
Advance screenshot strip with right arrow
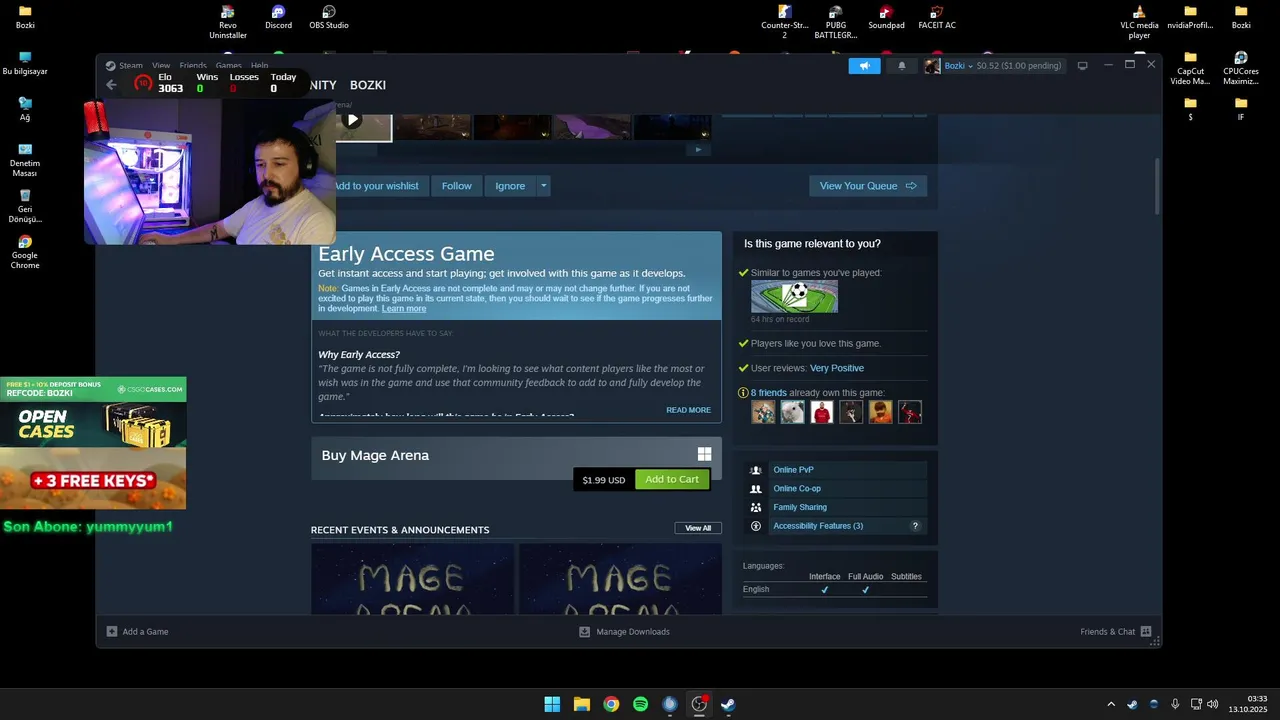[x=698, y=150]
